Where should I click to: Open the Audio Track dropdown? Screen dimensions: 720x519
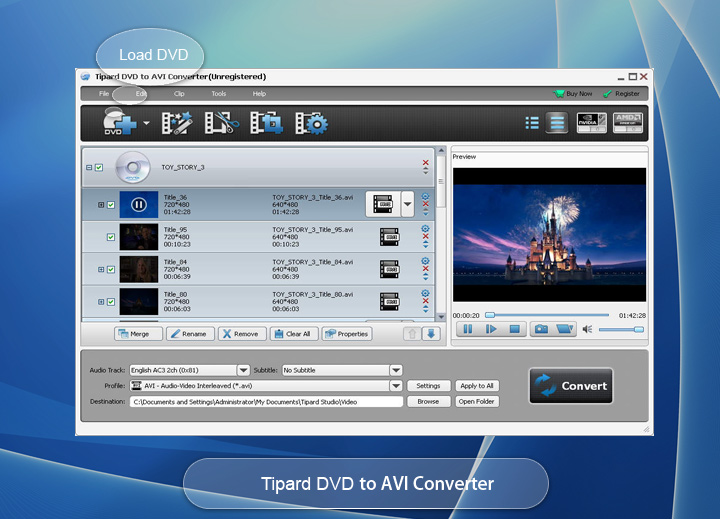click(x=243, y=370)
